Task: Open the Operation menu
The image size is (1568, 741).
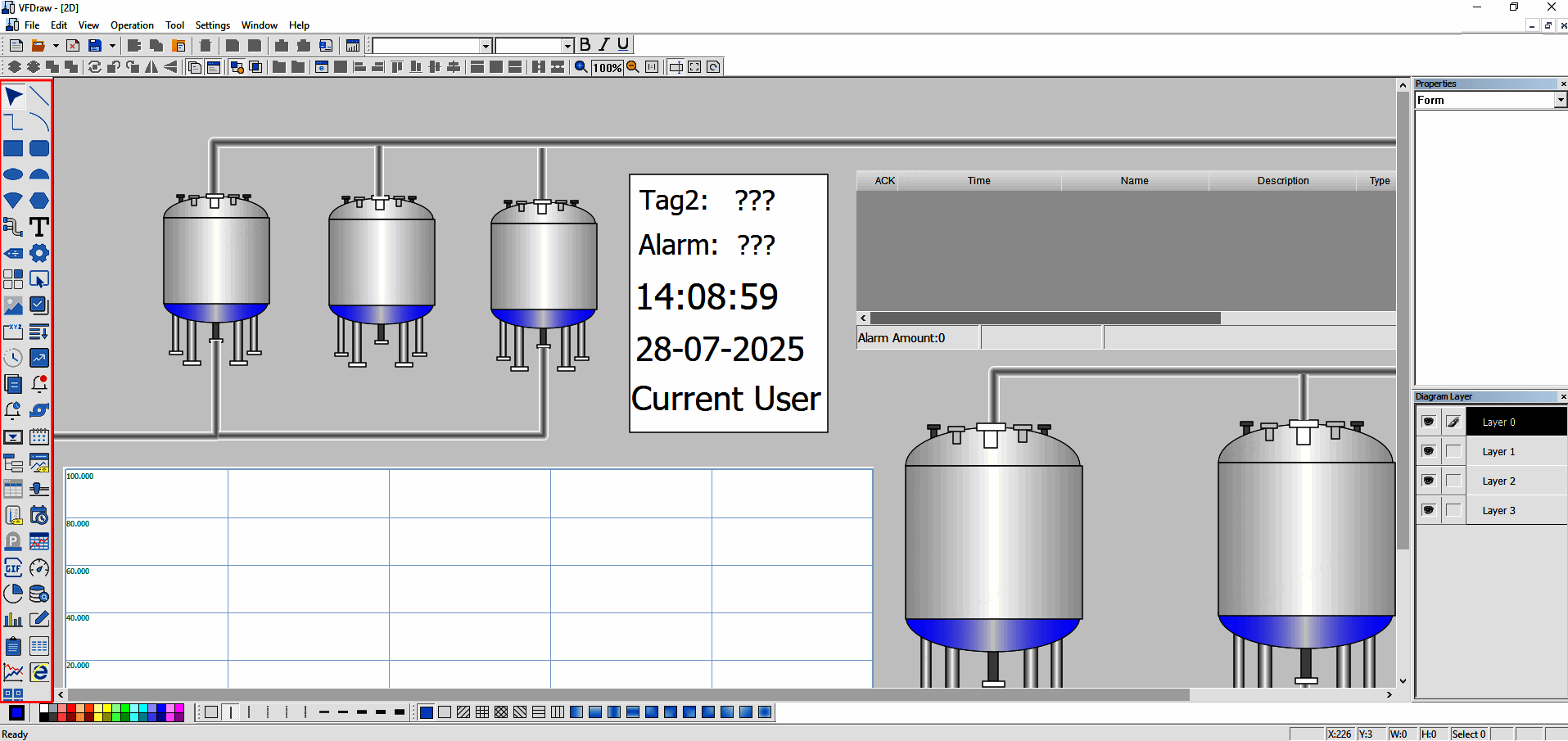Action: [x=132, y=25]
